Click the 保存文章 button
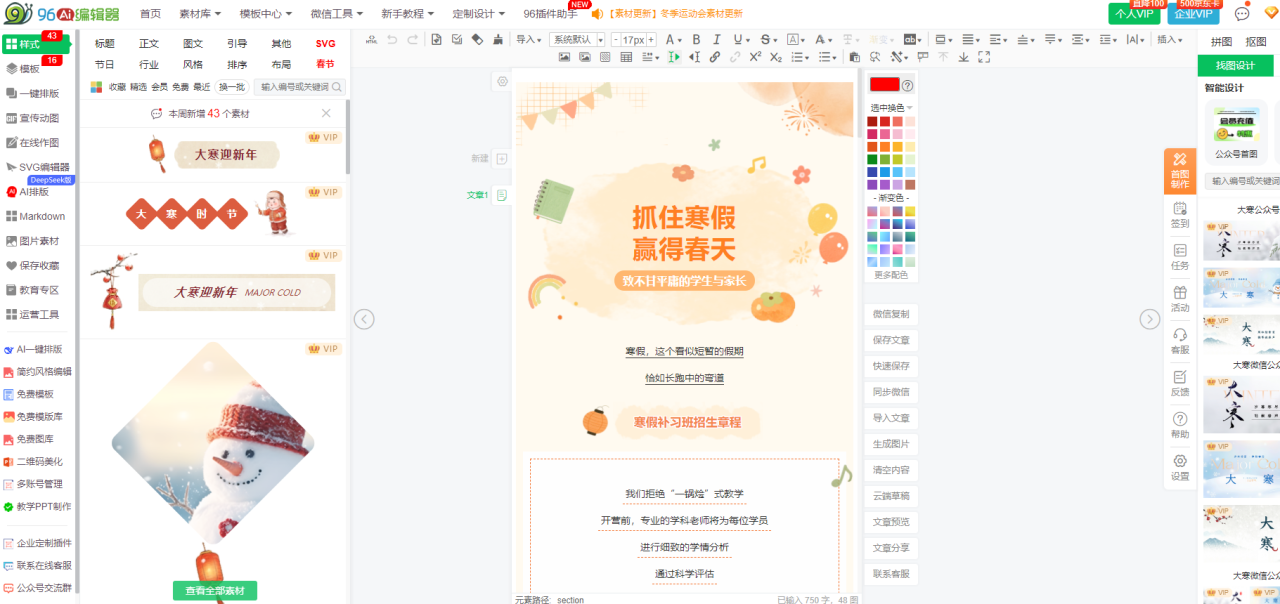Viewport: 1280px width, 604px height. tap(890, 340)
